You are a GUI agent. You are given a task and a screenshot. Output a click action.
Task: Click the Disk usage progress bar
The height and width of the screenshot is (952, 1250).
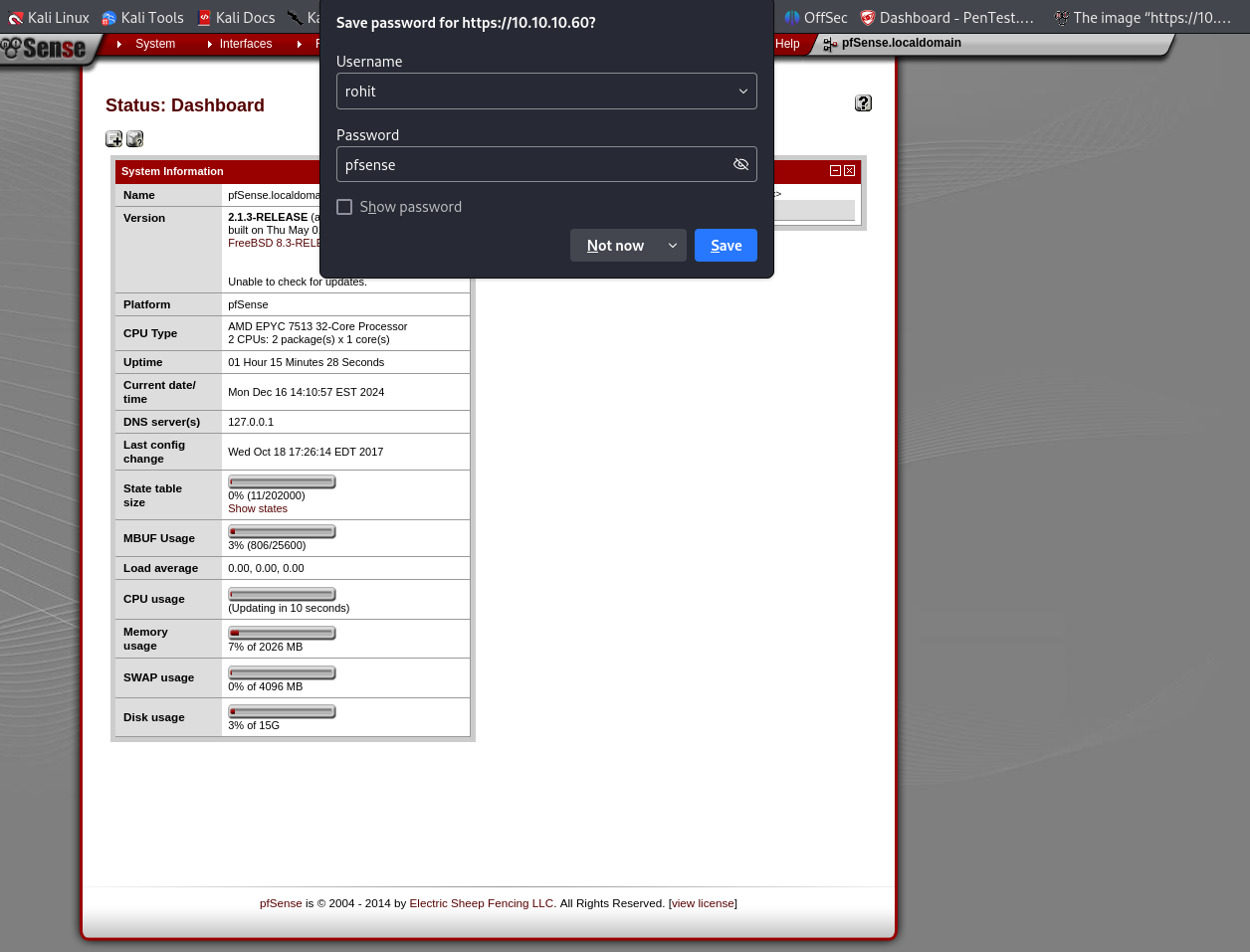click(x=282, y=712)
